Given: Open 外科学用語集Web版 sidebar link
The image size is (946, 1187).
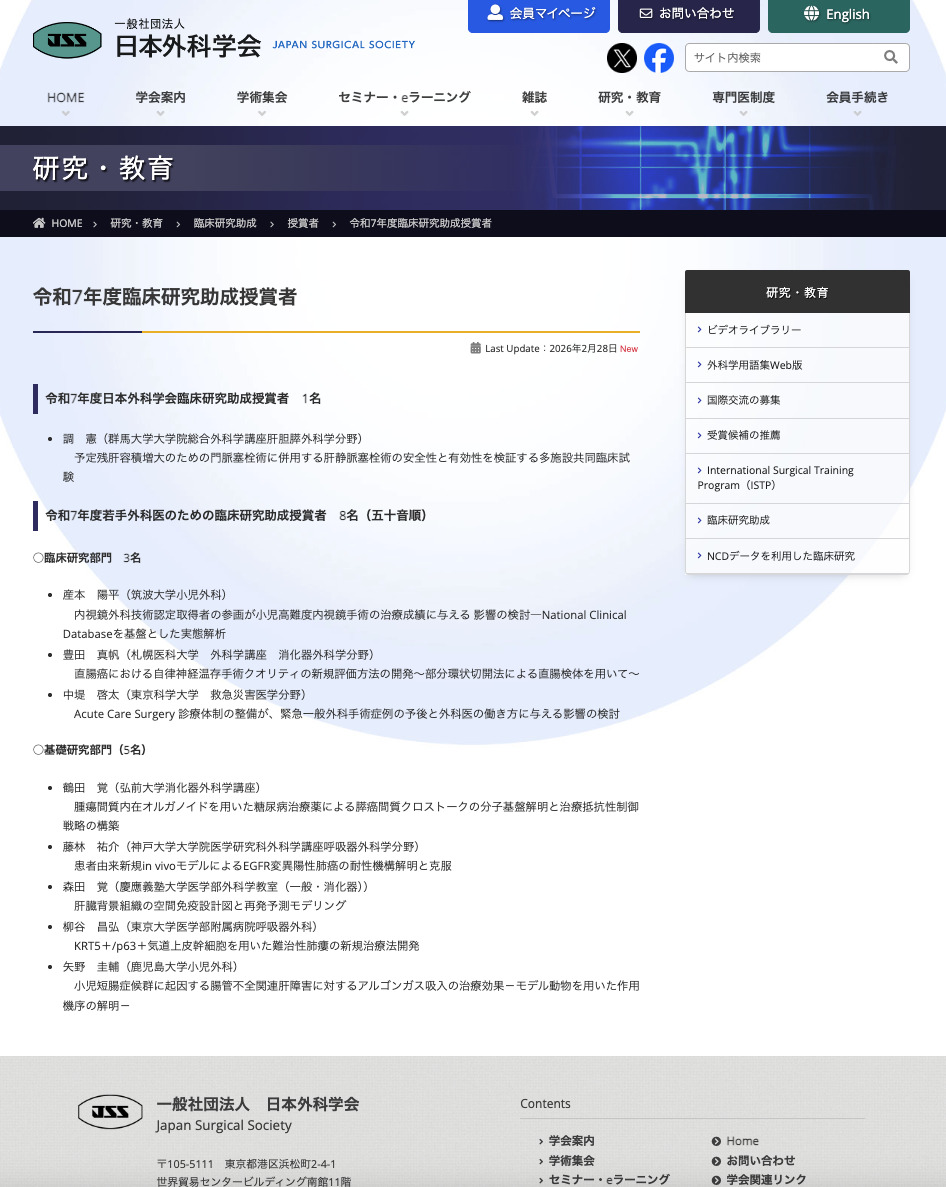Looking at the screenshot, I should click(754, 365).
